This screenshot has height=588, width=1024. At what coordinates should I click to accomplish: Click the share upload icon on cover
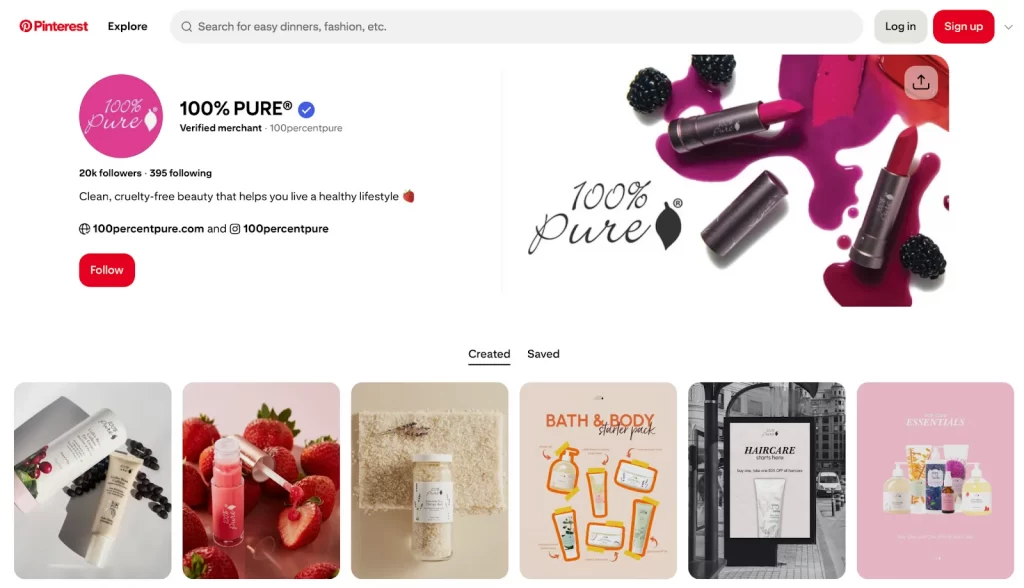point(921,82)
